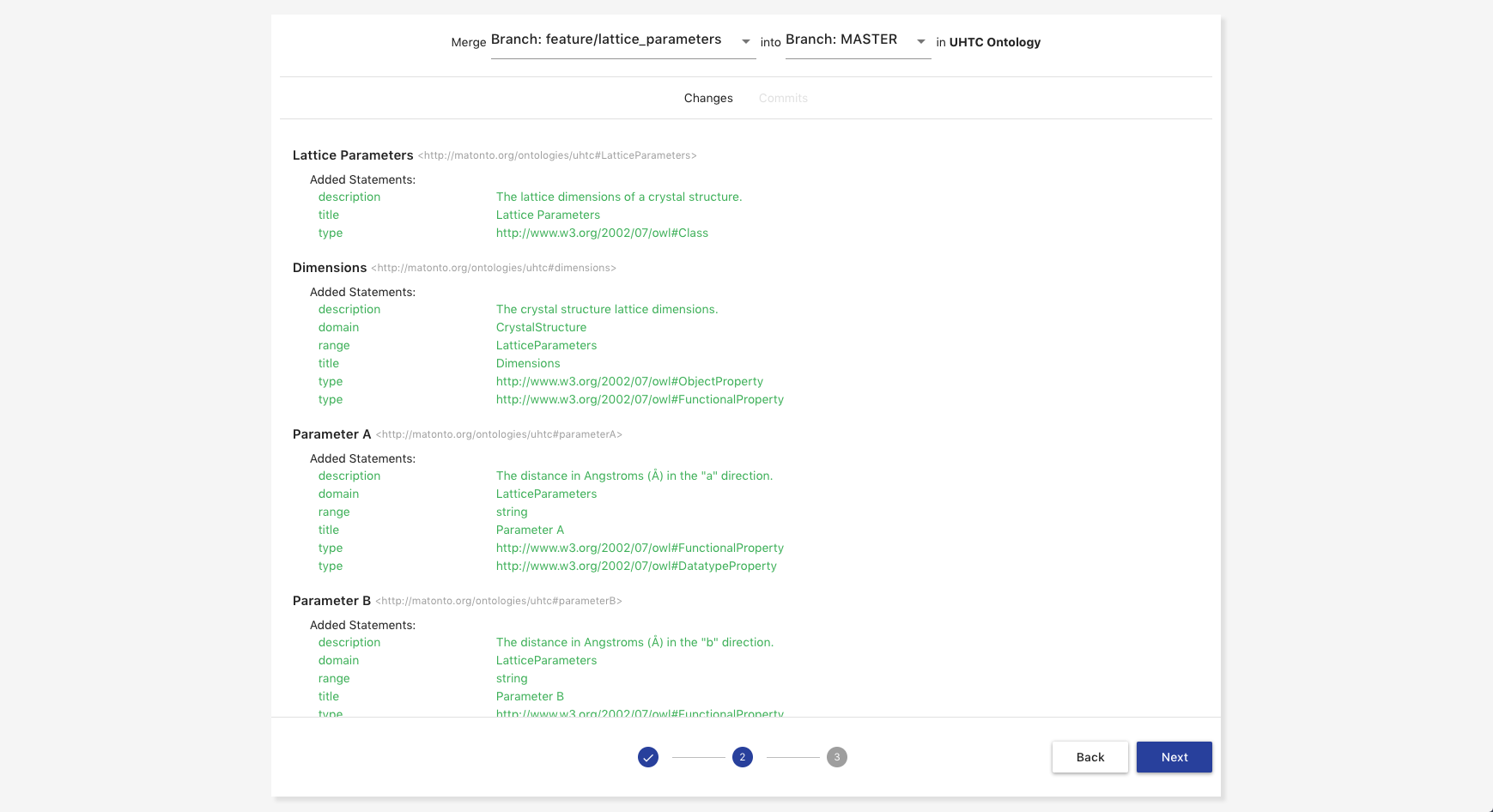Screen dimensions: 1493x812
Task: Click the owl#ObjectProperty type URL
Action: [629, 381]
